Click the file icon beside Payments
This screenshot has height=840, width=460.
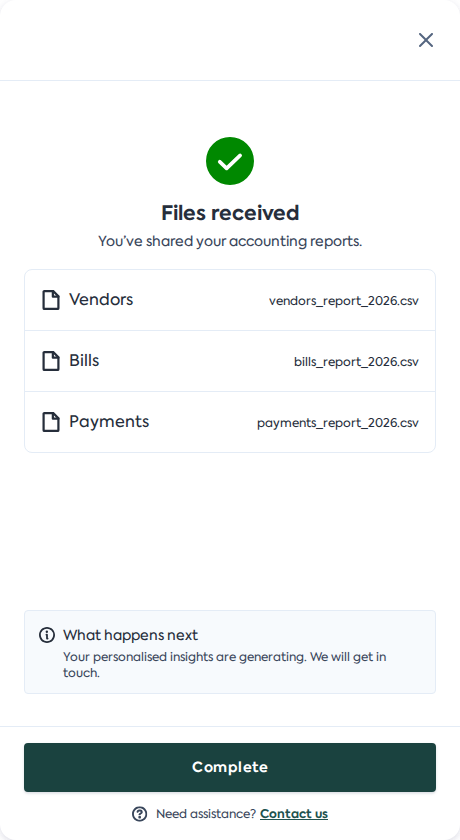pos(51,422)
